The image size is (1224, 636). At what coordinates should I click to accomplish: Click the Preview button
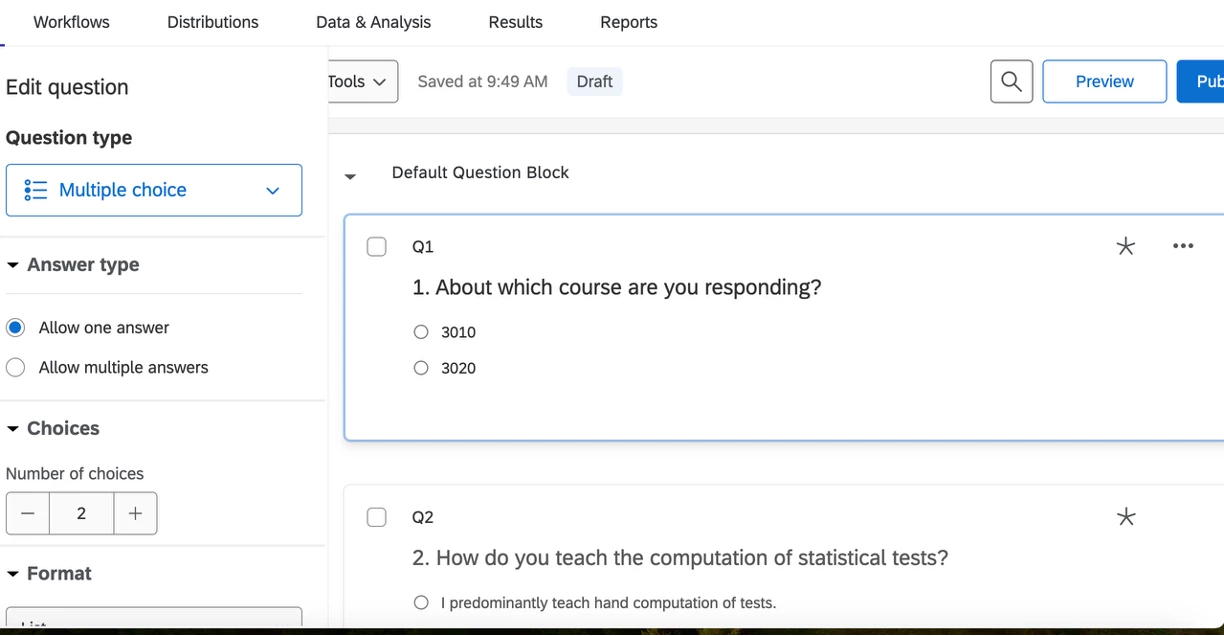click(x=1104, y=82)
